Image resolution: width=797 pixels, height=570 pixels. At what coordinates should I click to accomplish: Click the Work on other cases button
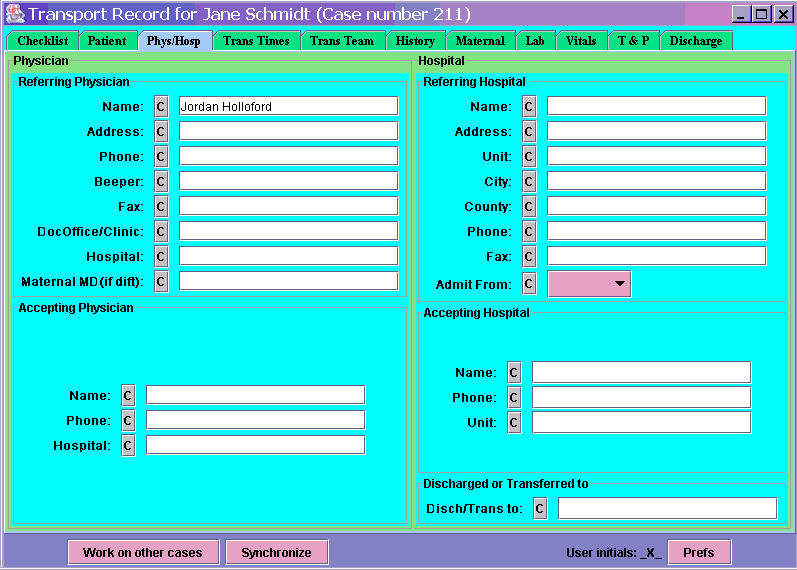[x=143, y=552]
